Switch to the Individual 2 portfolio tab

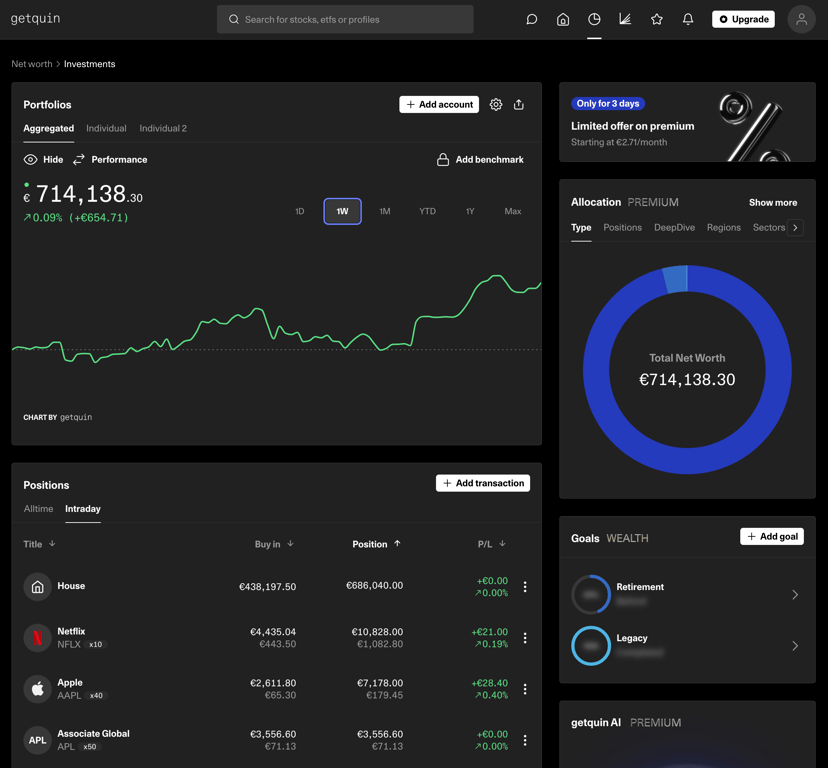[x=163, y=128]
